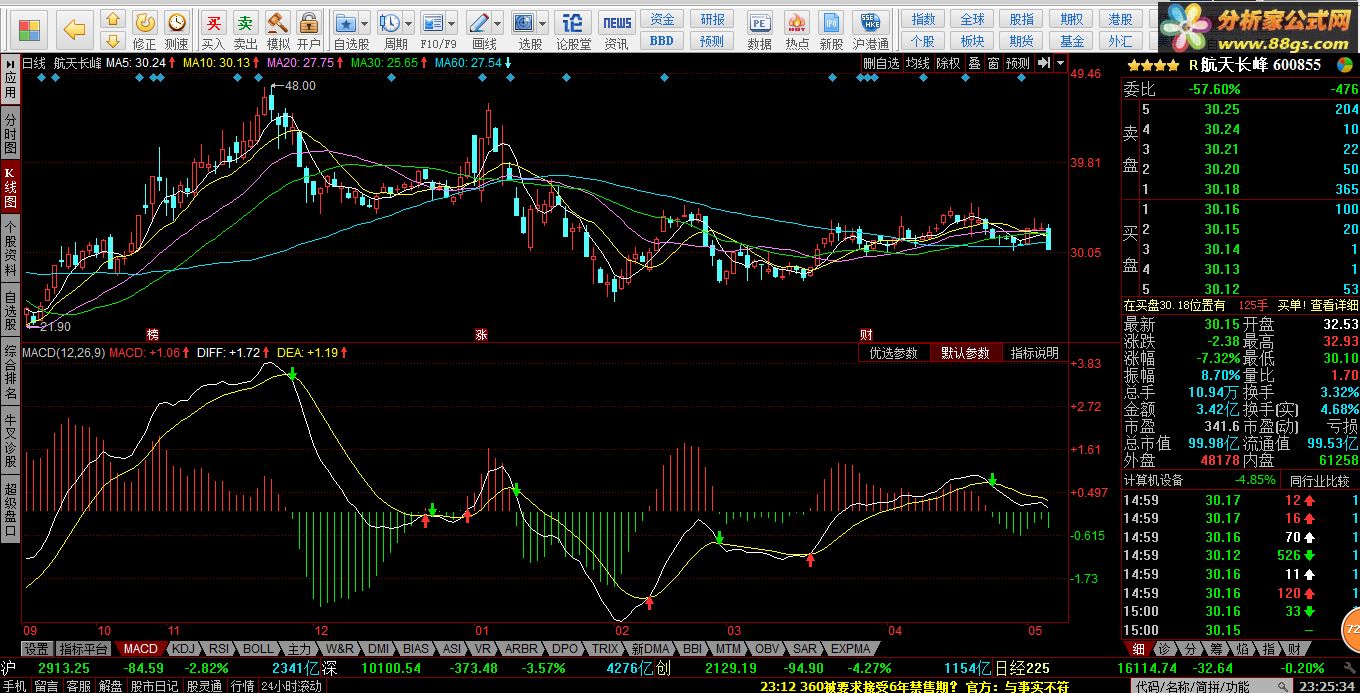Click the 开户 open-account lock icon
Viewport: 1360px width, 693px height.
tap(309, 30)
